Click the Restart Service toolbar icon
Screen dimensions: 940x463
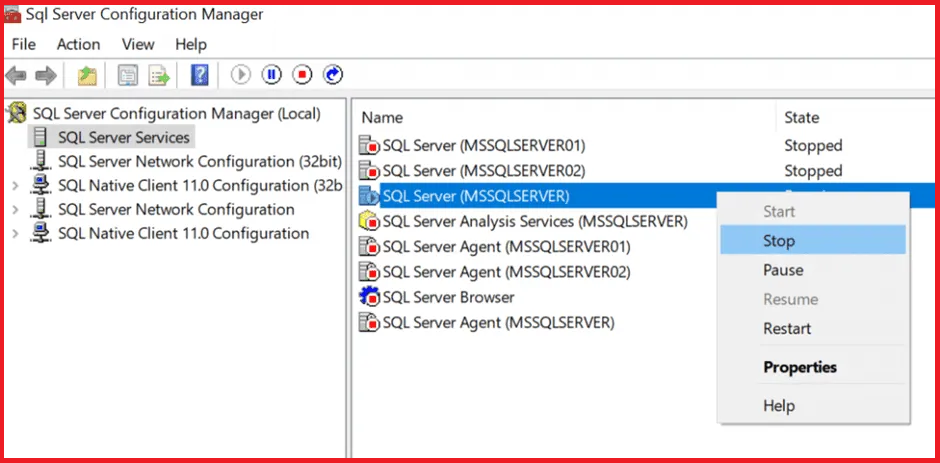pyautogui.click(x=333, y=75)
